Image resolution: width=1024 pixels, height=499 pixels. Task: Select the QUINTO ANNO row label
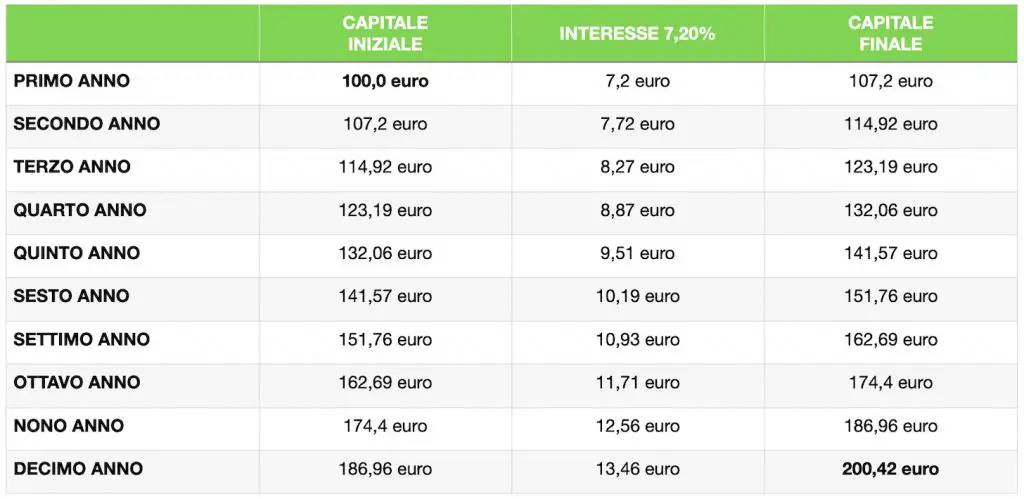[x=76, y=253]
